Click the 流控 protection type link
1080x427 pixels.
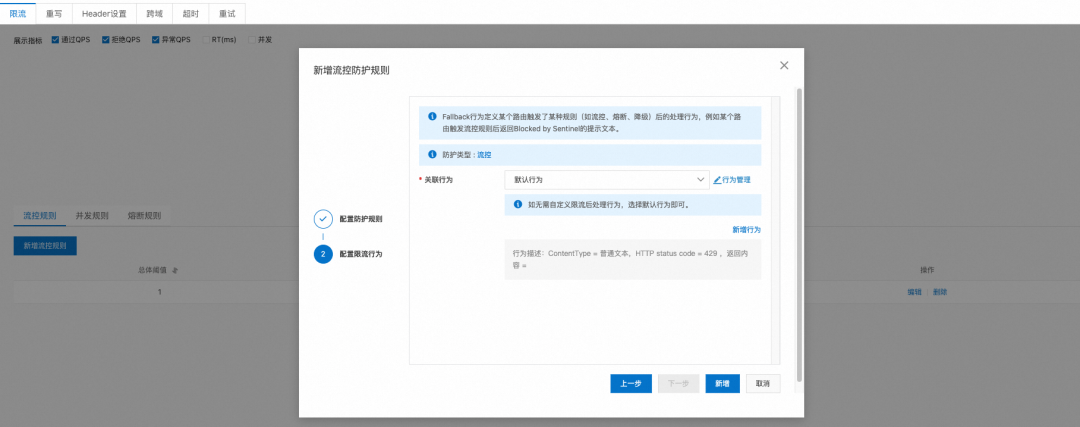pos(484,155)
